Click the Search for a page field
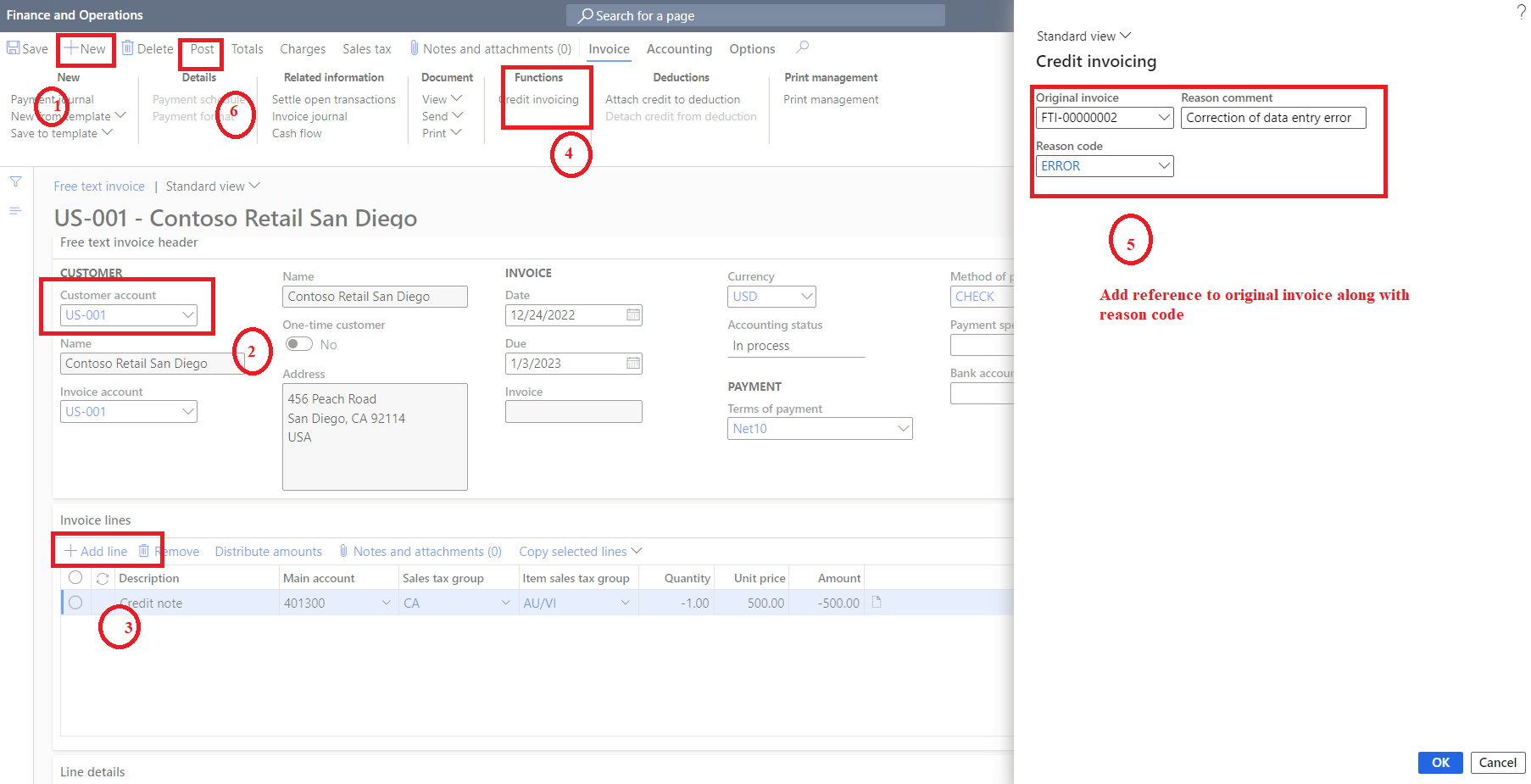 tap(754, 15)
